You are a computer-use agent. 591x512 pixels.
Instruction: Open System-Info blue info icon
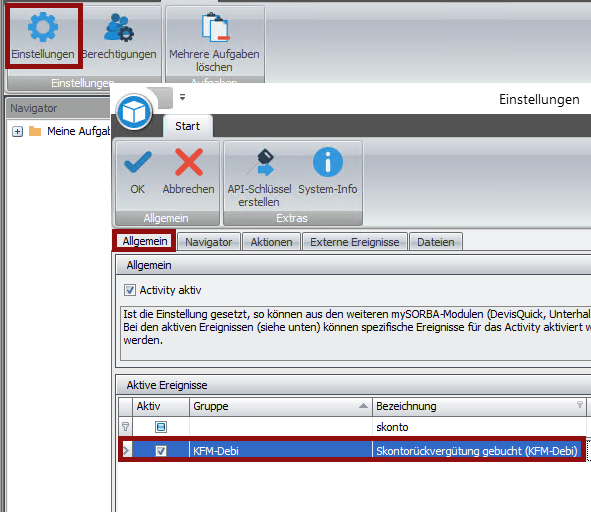coord(328,162)
